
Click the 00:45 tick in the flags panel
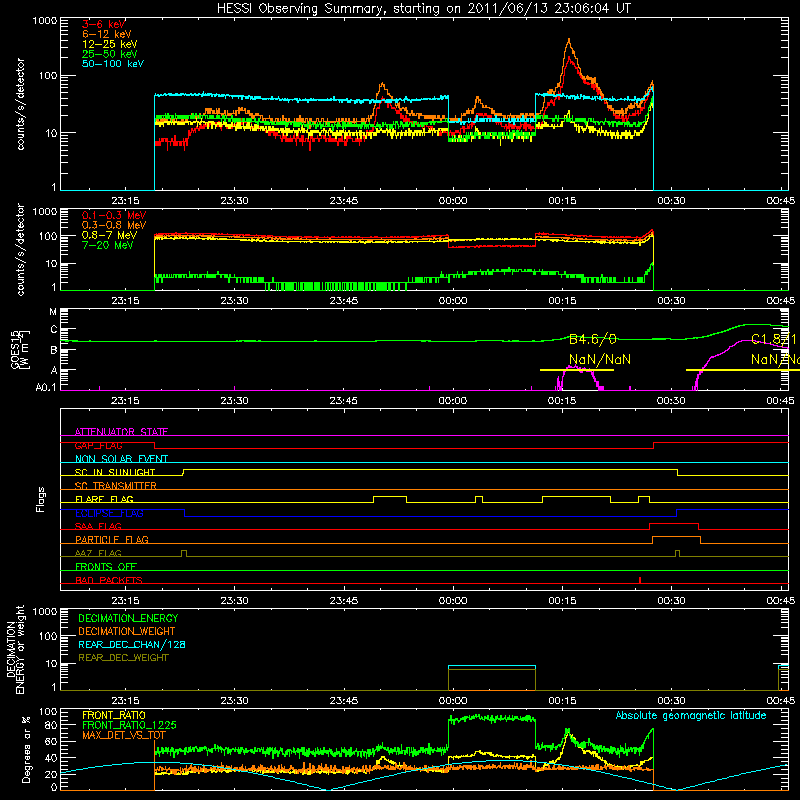[x=780, y=601]
